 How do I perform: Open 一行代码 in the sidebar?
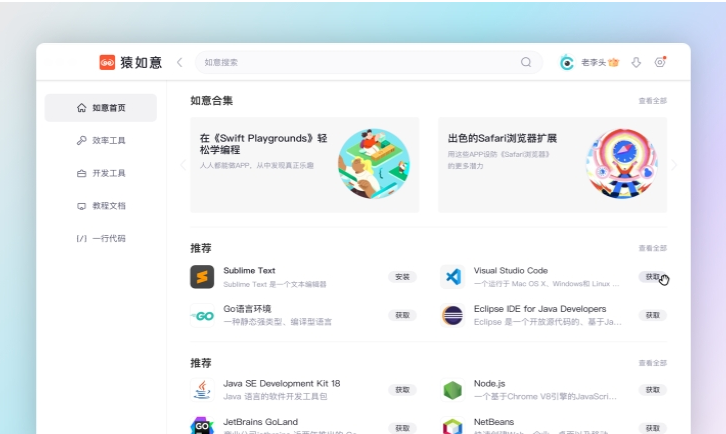coord(100,239)
